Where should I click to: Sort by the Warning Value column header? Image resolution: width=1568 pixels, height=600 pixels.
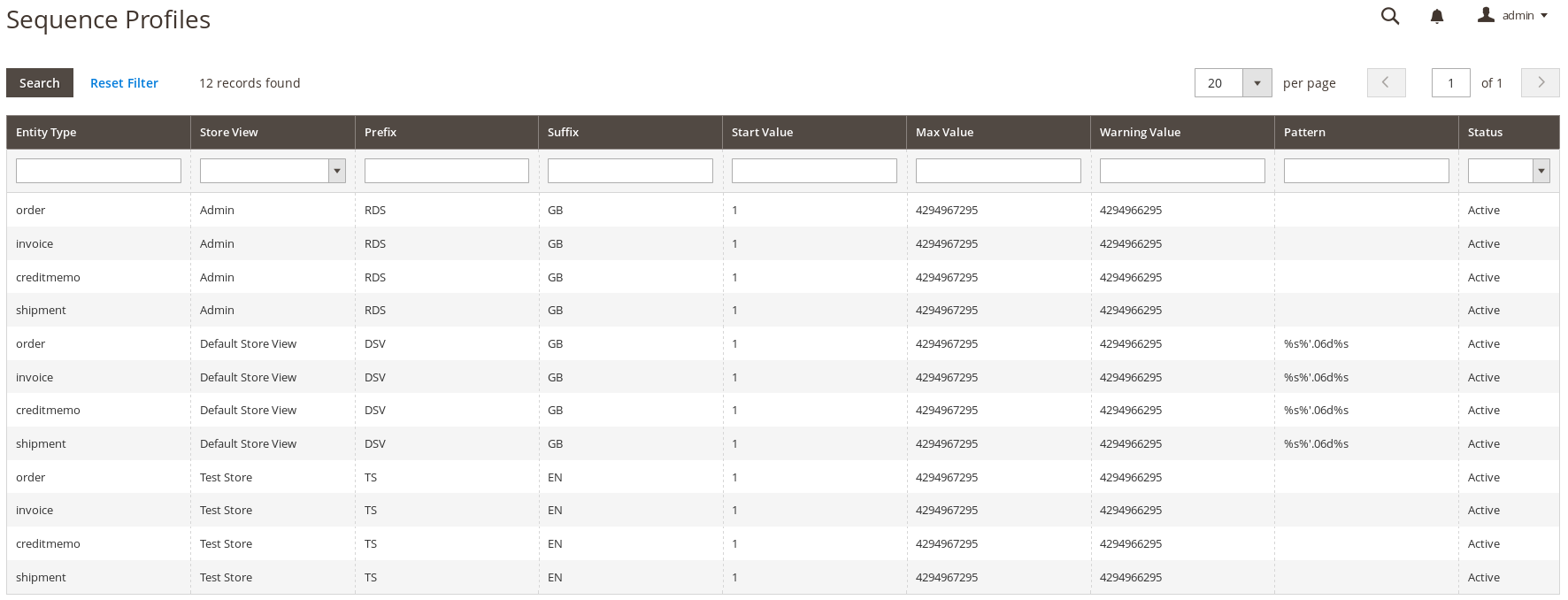pyautogui.click(x=1182, y=132)
